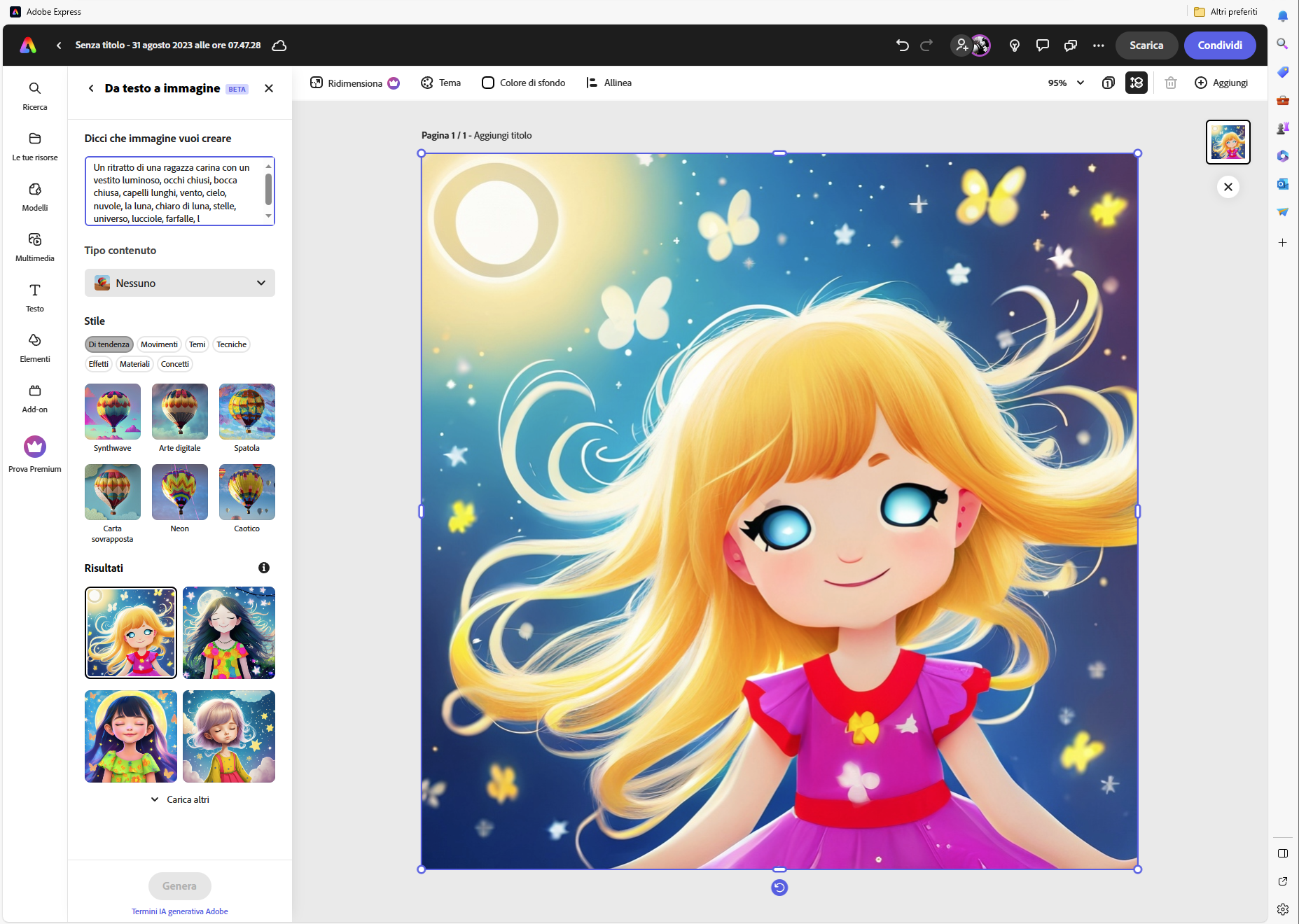Viewport: 1299px width, 924px height.
Task: Open the Nessuno content type dropdown
Action: [x=180, y=283]
